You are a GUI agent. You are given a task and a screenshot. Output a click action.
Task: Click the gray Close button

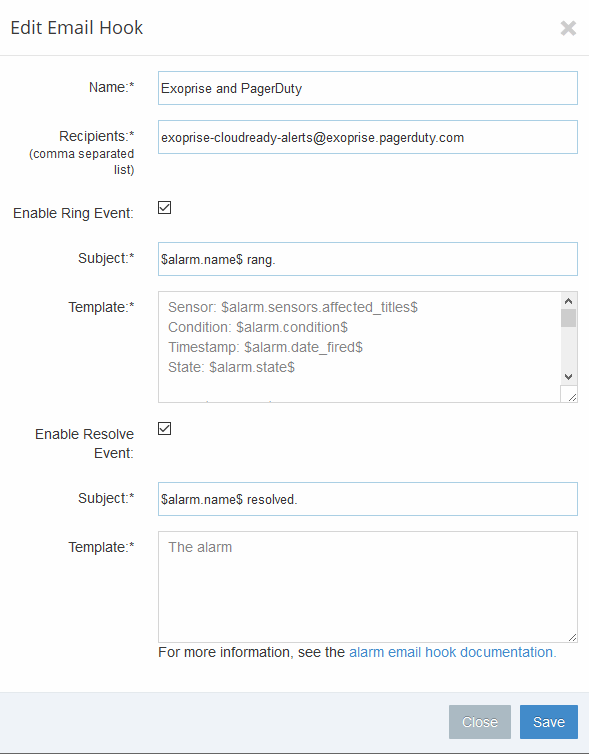[479, 722]
